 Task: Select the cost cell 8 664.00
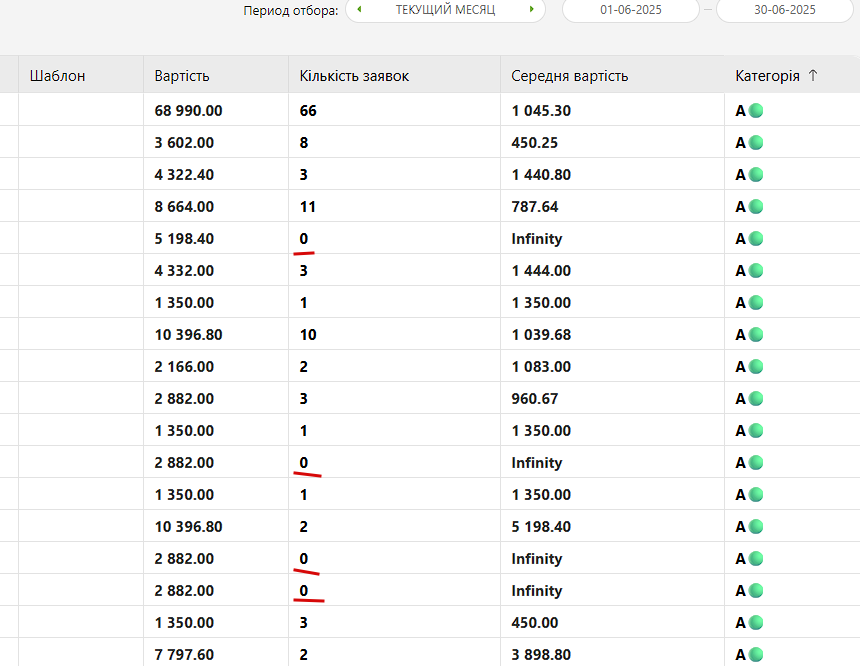[184, 207]
